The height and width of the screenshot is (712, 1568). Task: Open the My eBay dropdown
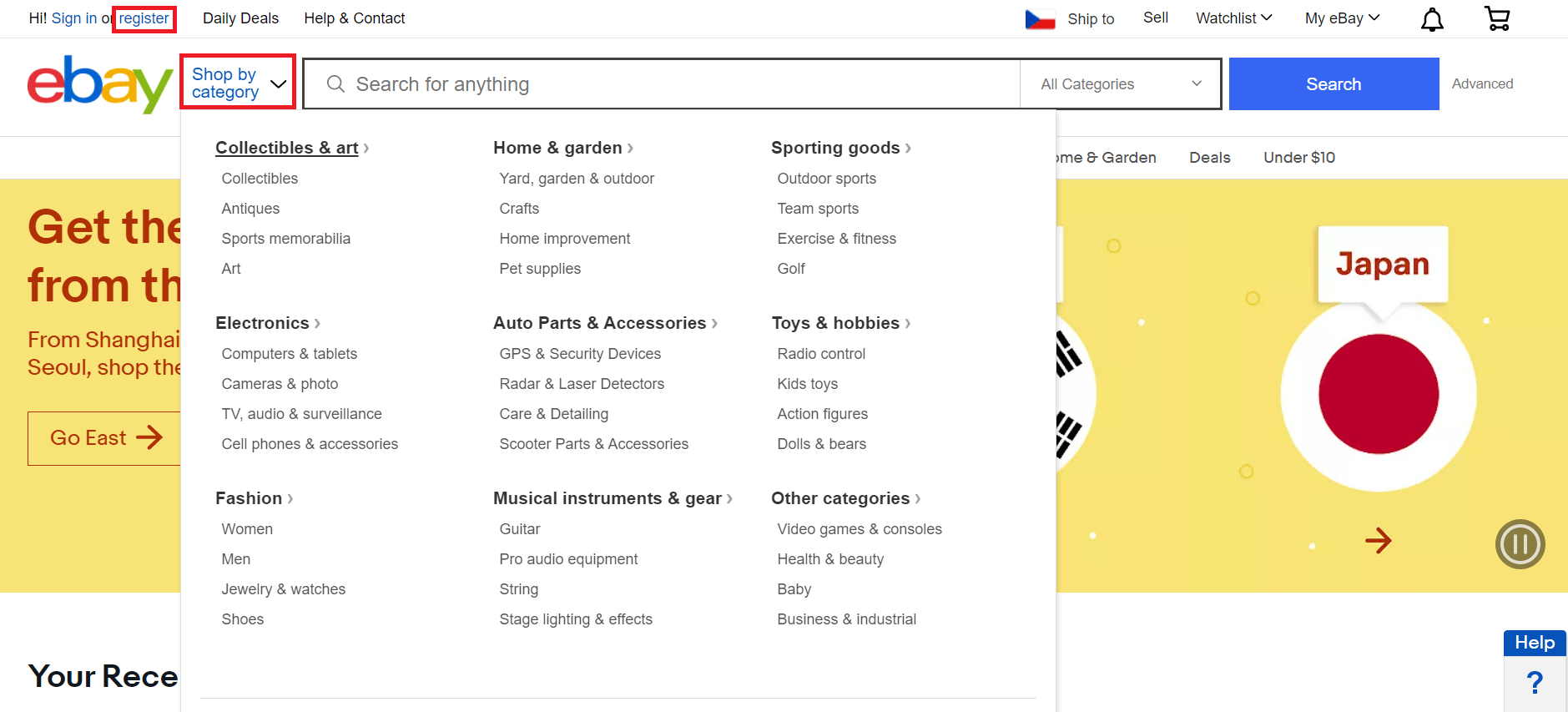click(x=1340, y=18)
